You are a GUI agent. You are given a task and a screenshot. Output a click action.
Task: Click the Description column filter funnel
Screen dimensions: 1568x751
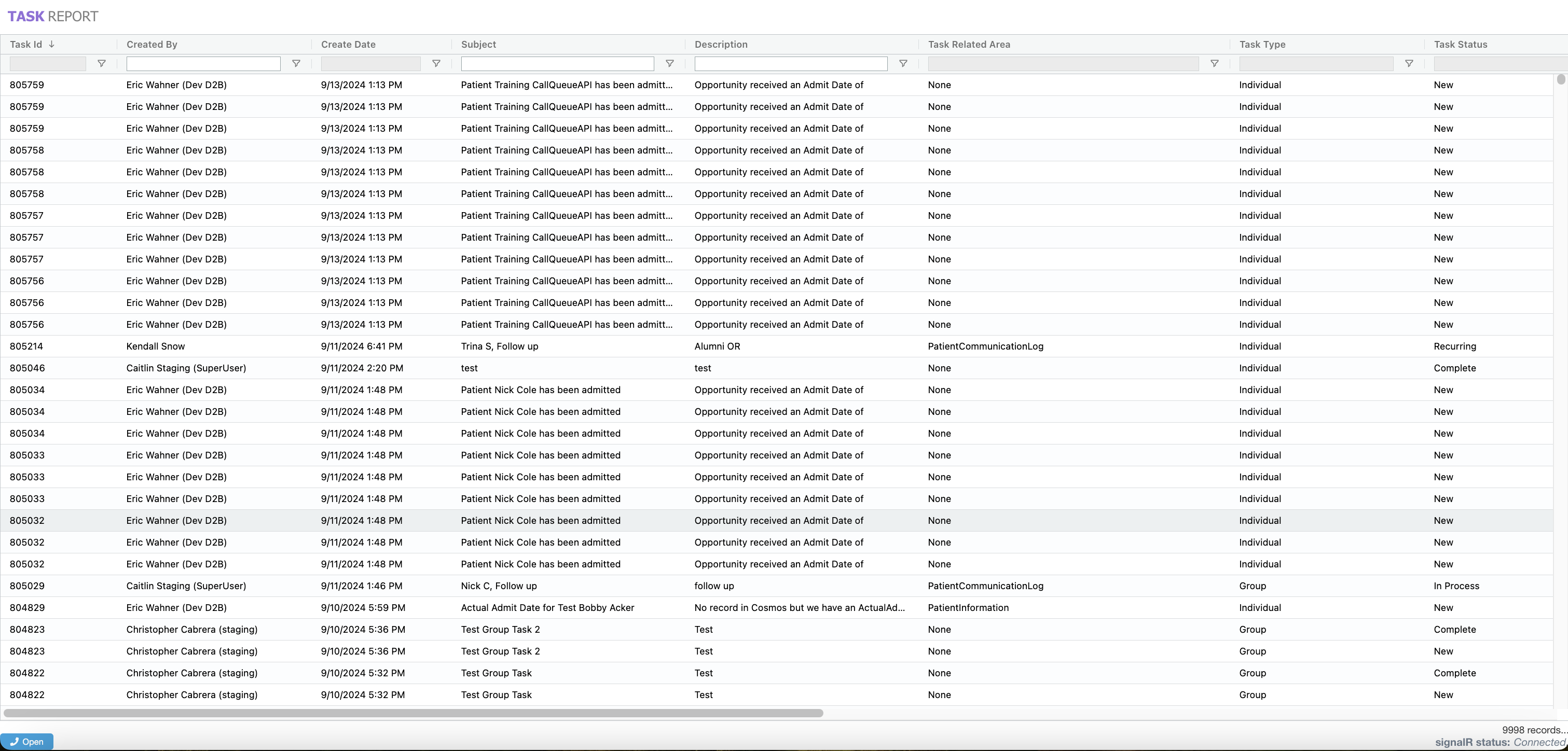[x=903, y=63]
